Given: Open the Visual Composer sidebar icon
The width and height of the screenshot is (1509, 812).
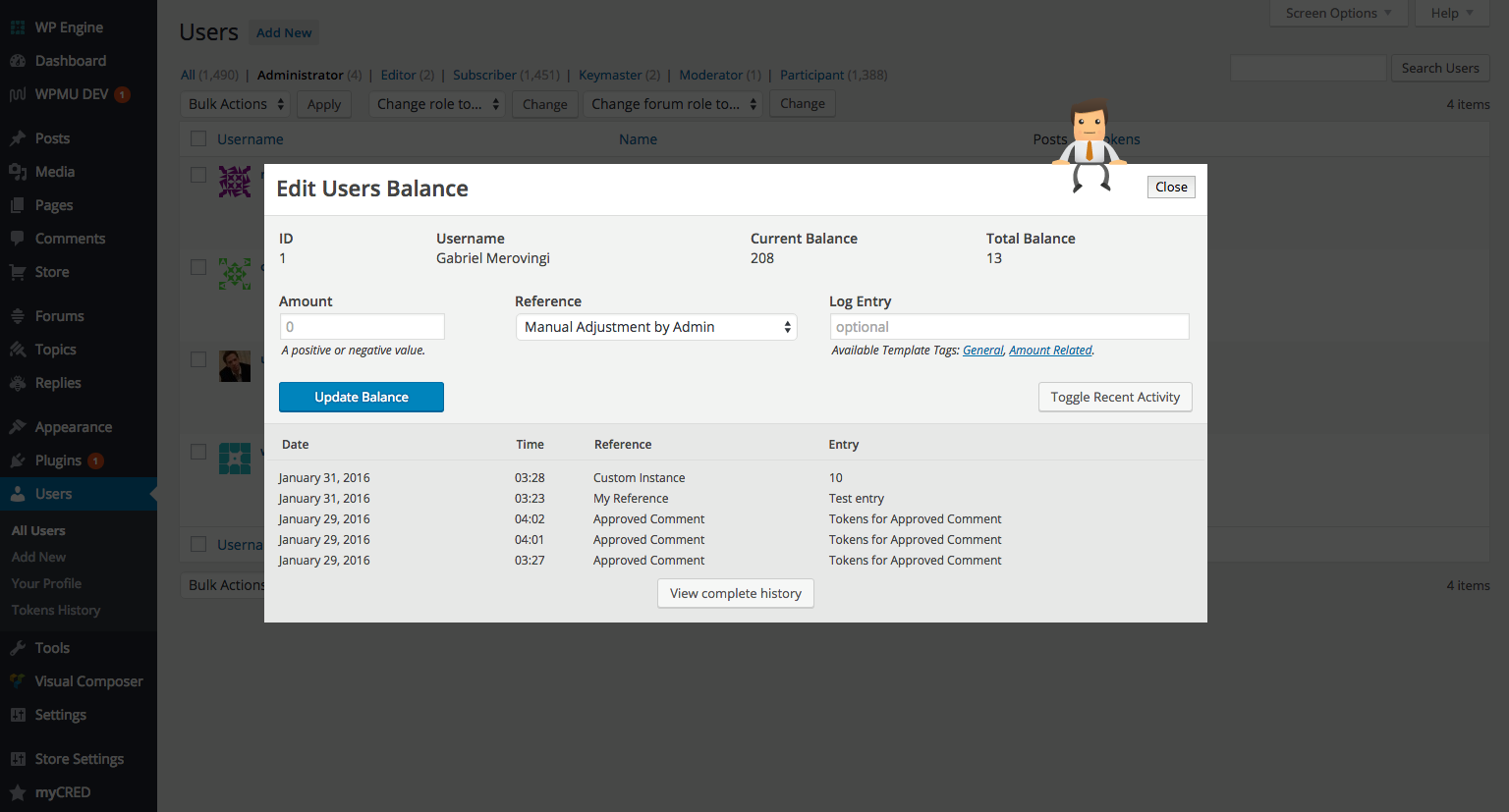Looking at the screenshot, I should tap(20, 680).
